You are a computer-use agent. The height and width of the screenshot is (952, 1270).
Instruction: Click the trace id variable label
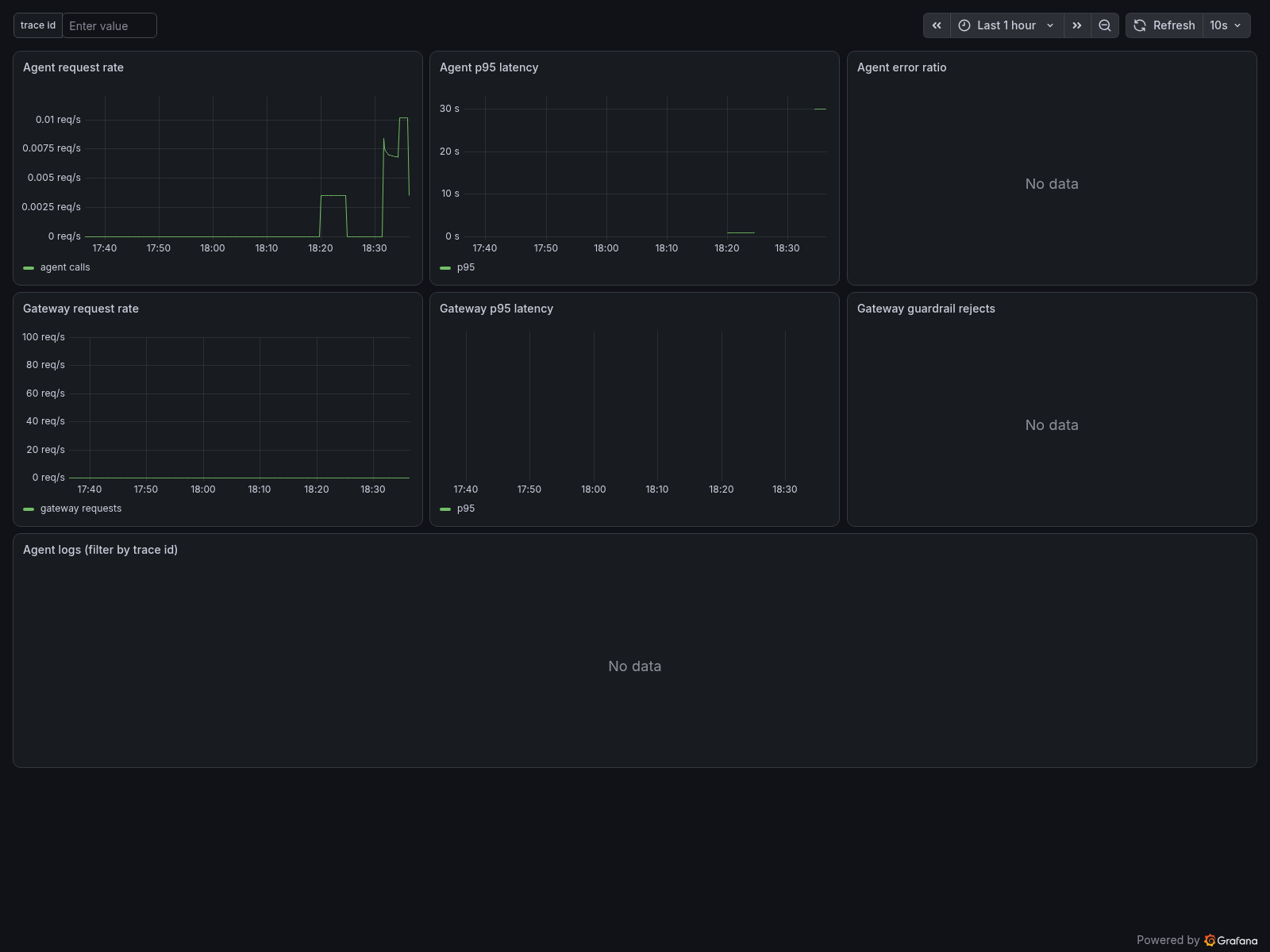[38, 25]
